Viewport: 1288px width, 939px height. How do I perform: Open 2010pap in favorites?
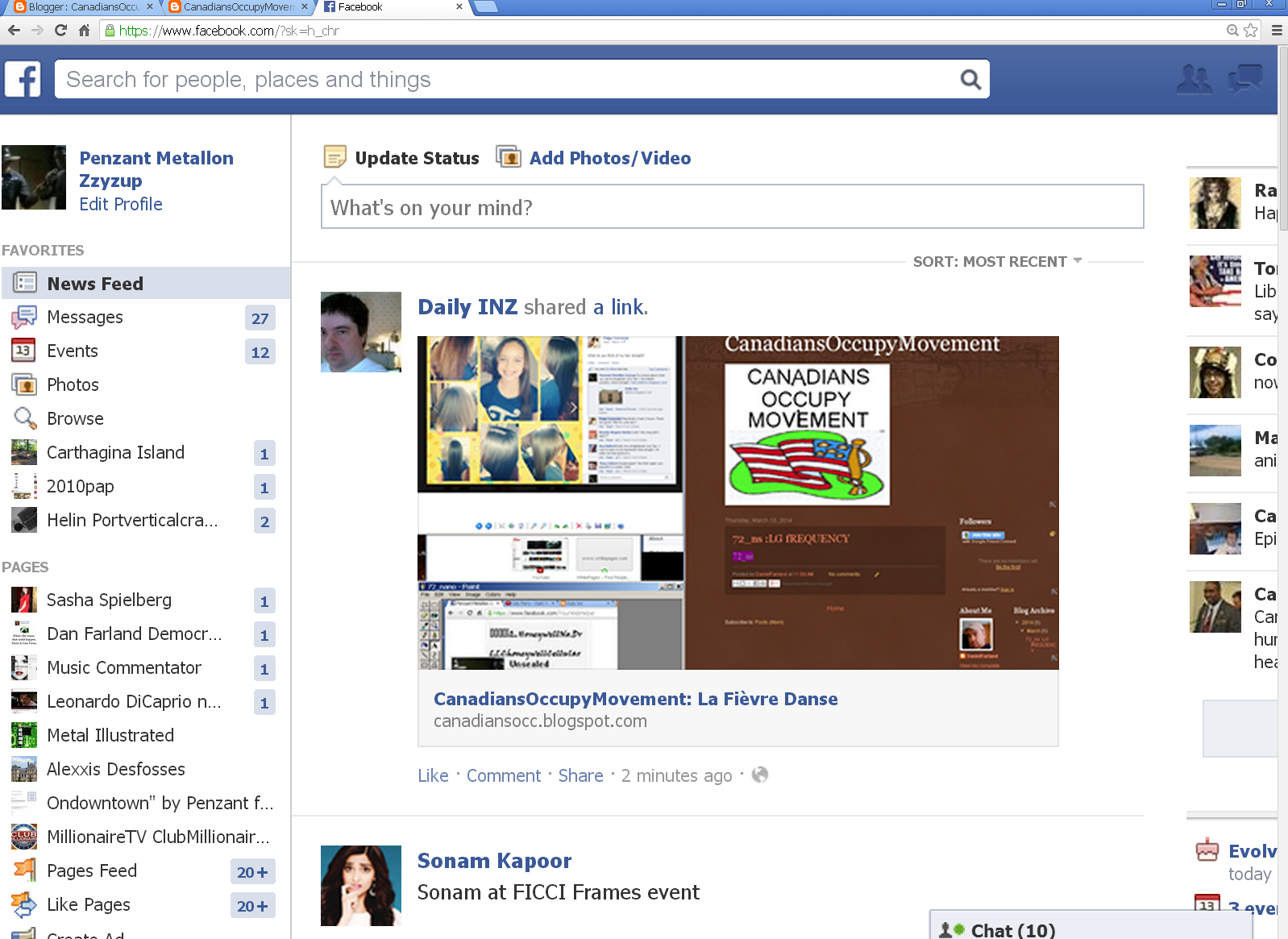tap(146, 486)
